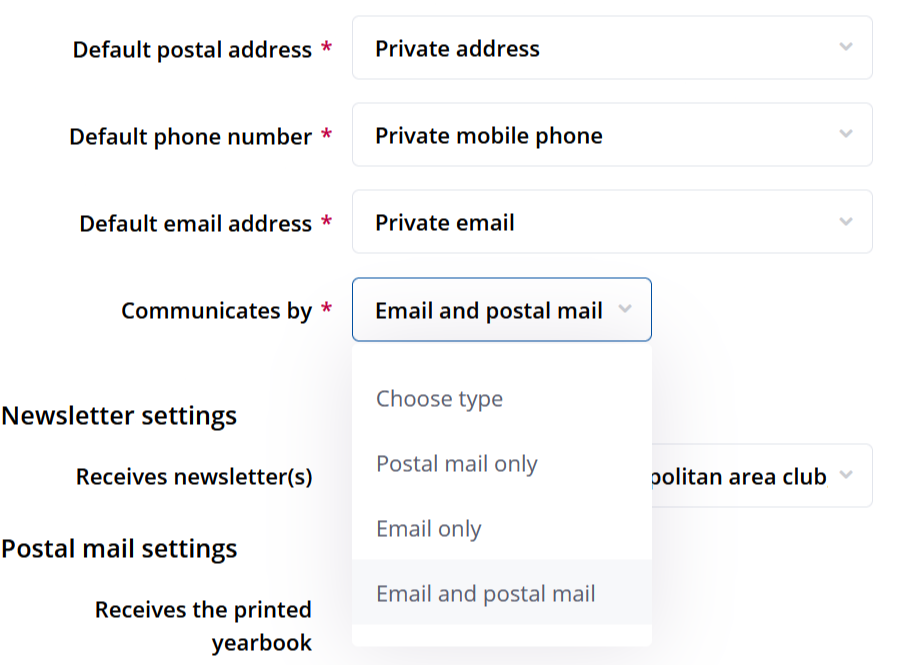Select "Email and postal mail" in the open list
This screenshot has width=921, height=665.
(x=486, y=594)
